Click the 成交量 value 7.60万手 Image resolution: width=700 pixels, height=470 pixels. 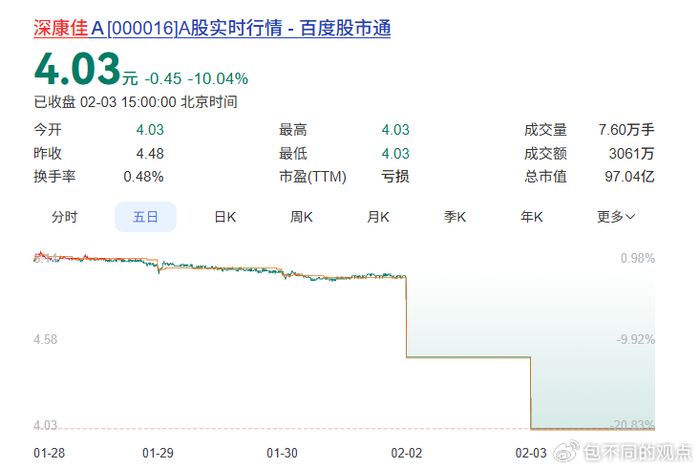[x=626, y=130]
